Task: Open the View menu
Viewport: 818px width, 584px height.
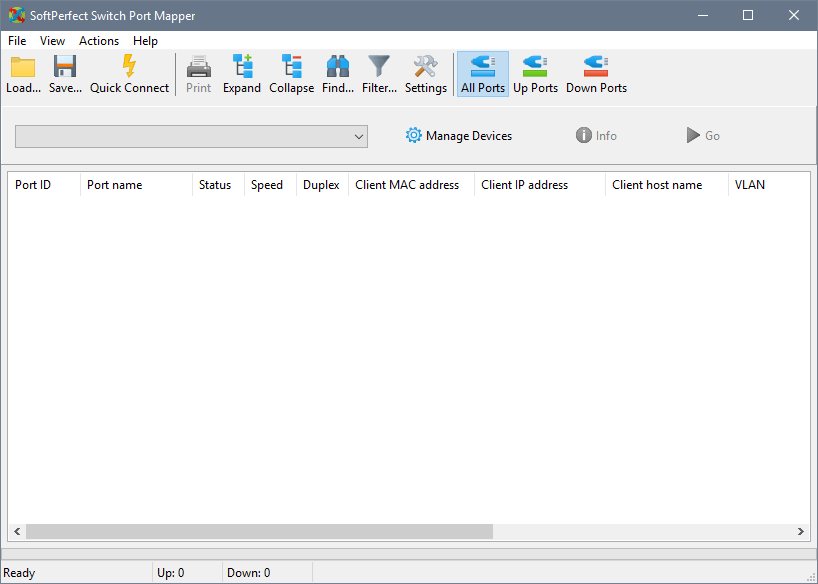Action: (52, 41)
